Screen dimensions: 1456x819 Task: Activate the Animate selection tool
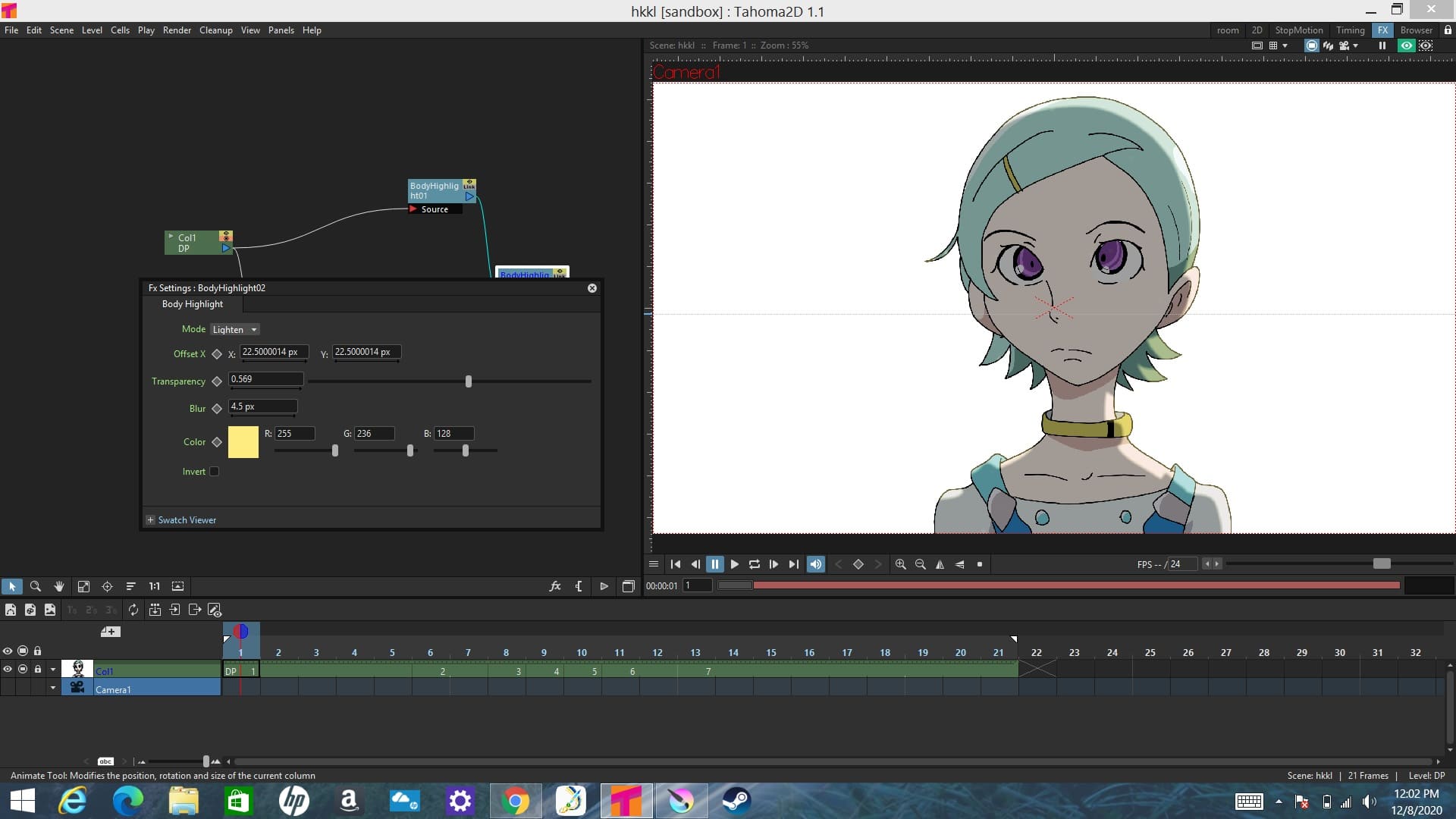coord(13,586)
